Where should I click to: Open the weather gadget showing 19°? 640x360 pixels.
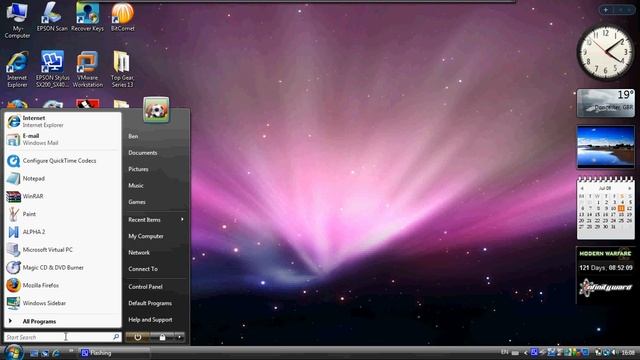pyautogui.click(x=606, y=103)
